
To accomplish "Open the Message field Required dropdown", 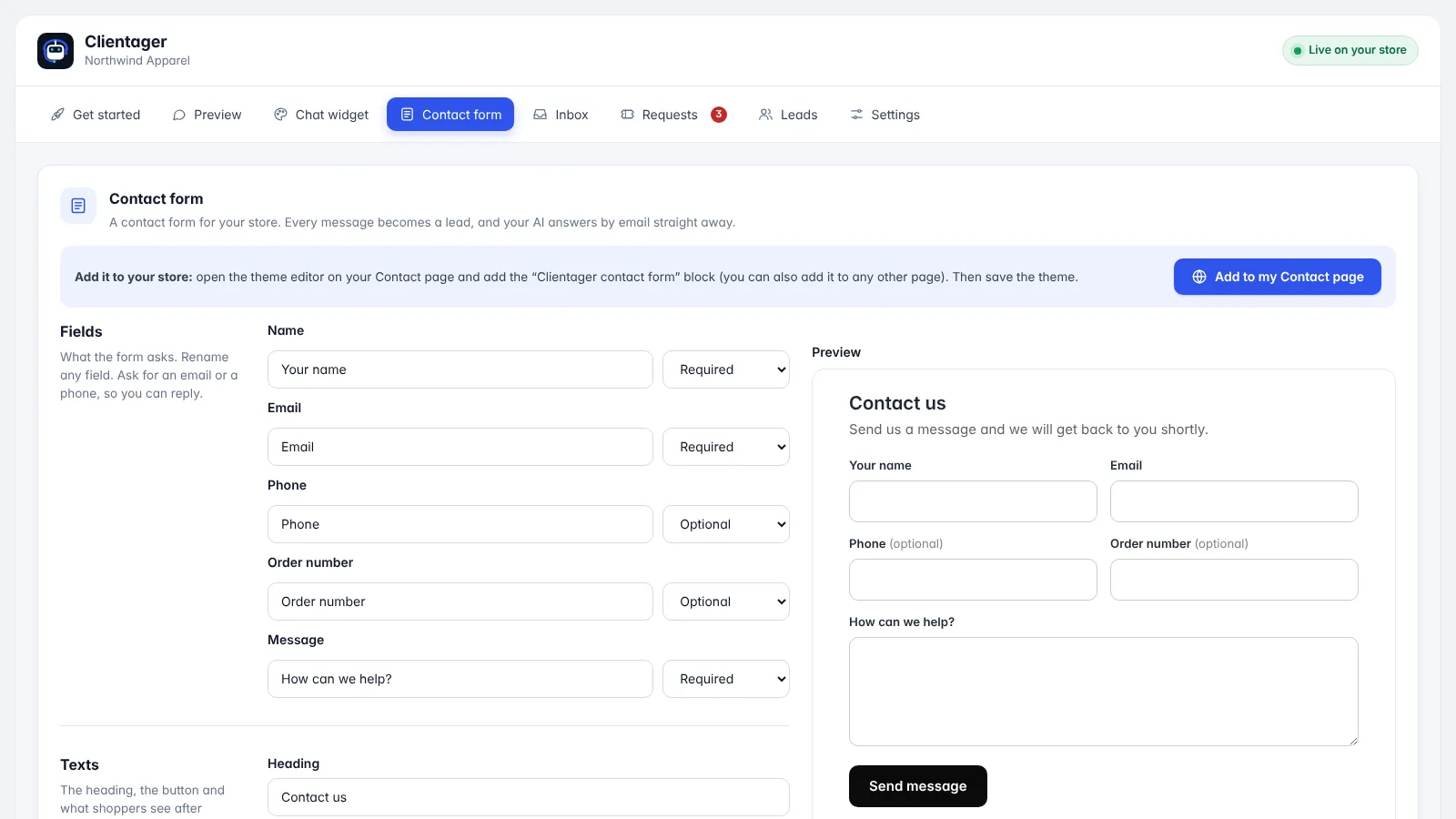I will (x=726, y=679).
